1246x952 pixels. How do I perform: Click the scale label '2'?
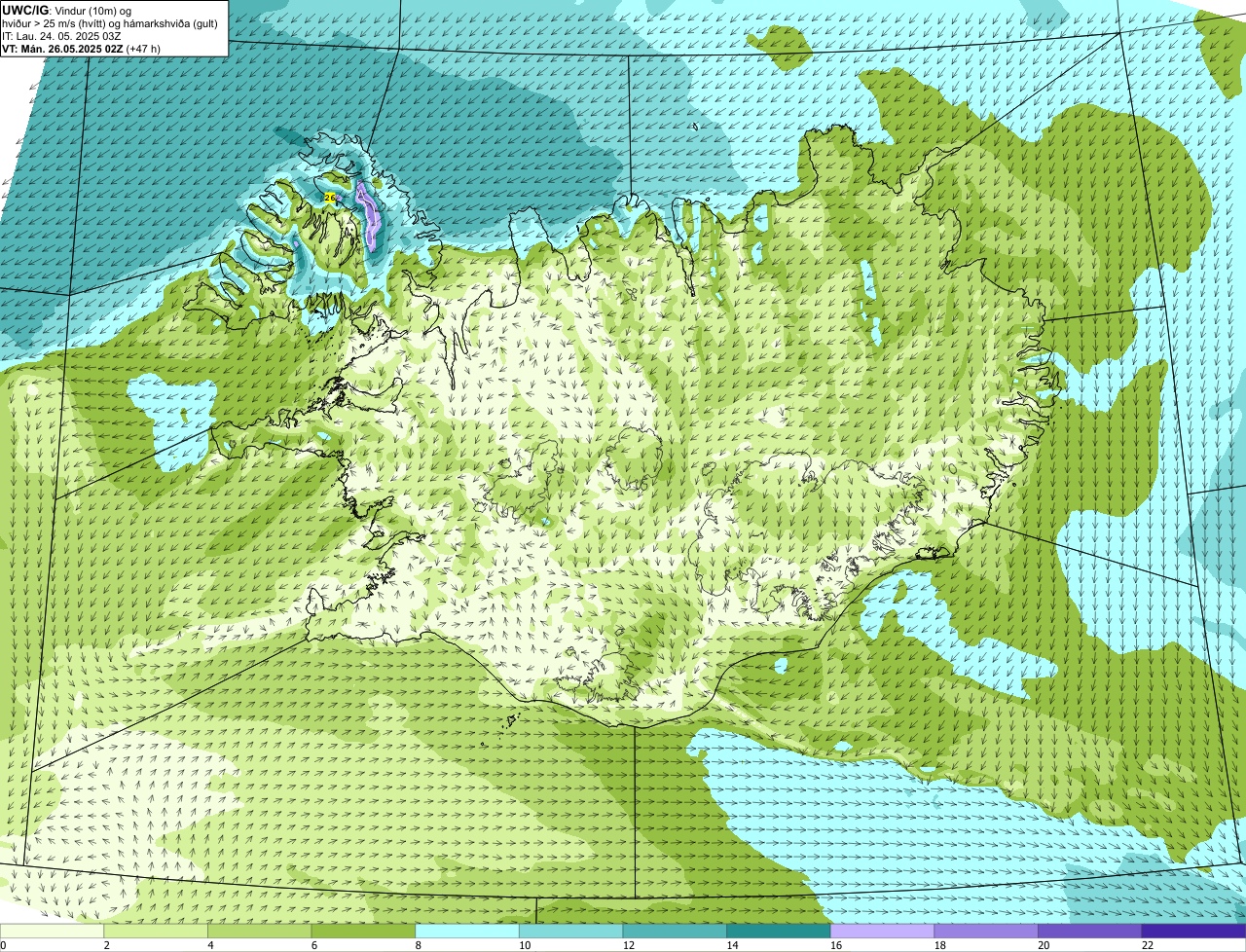(x=106, y=945)
